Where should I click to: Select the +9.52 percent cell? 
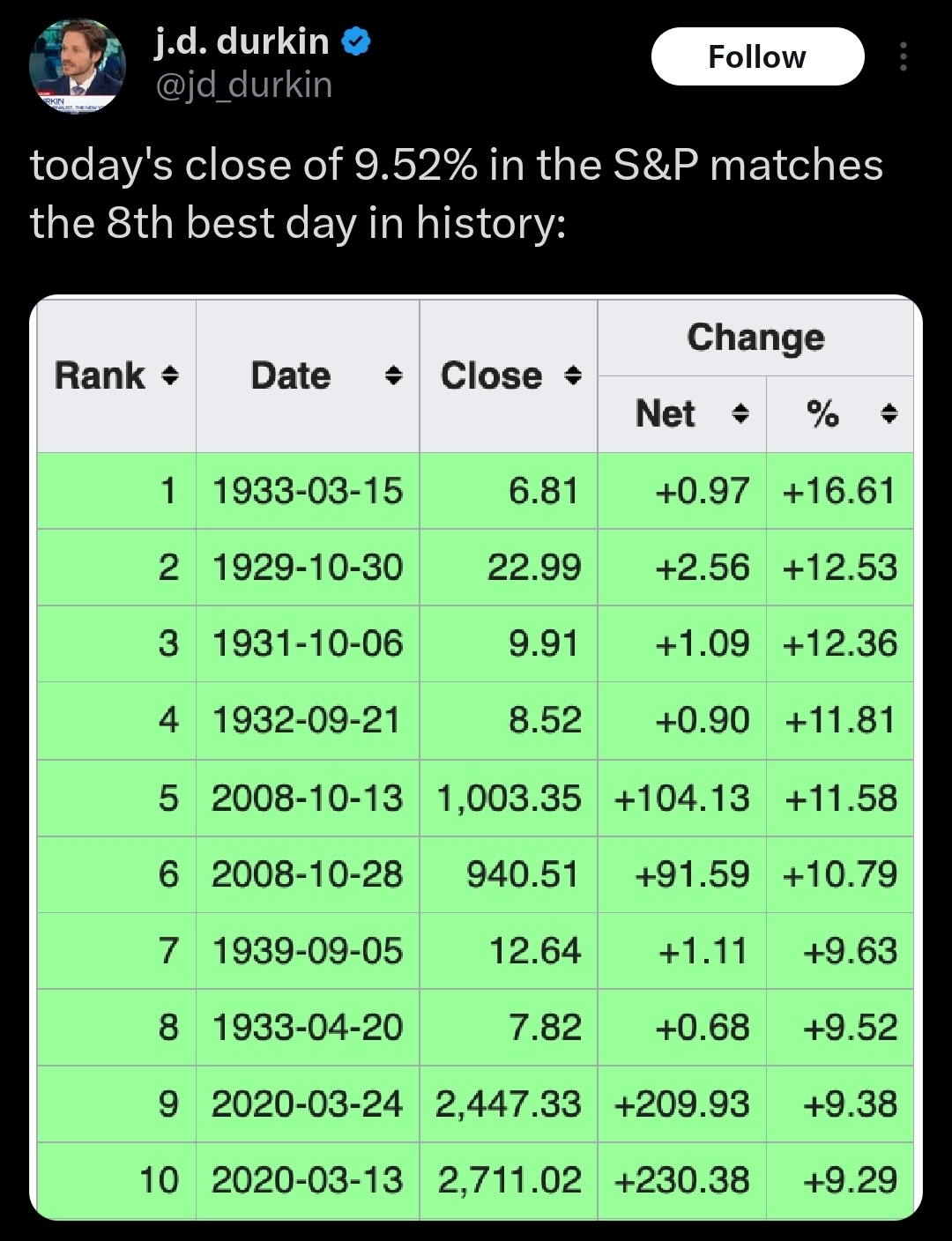pyautogui.click(x=849, y=1028)
